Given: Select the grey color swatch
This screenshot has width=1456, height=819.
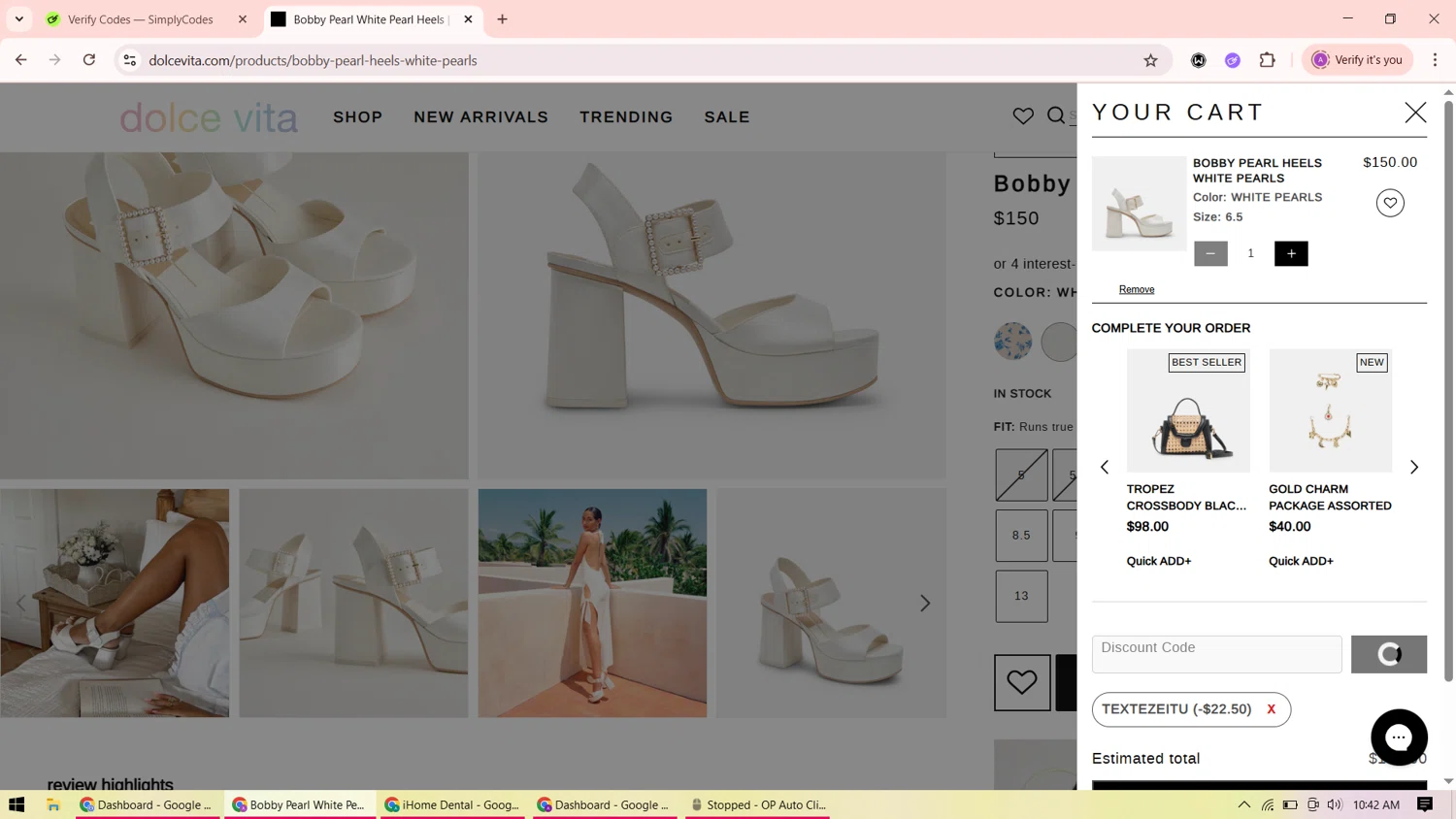Looking at the screenshot, I should [x=1059, y=342].
